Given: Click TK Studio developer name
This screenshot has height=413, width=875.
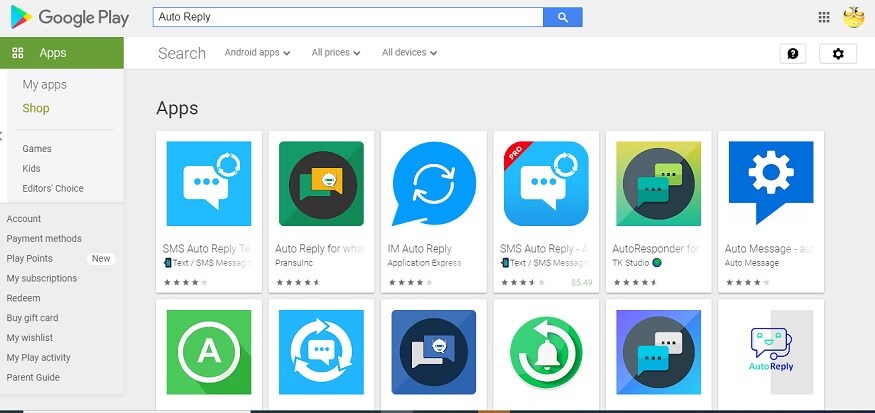Looking at the screenshot, I should click(631, 263).
